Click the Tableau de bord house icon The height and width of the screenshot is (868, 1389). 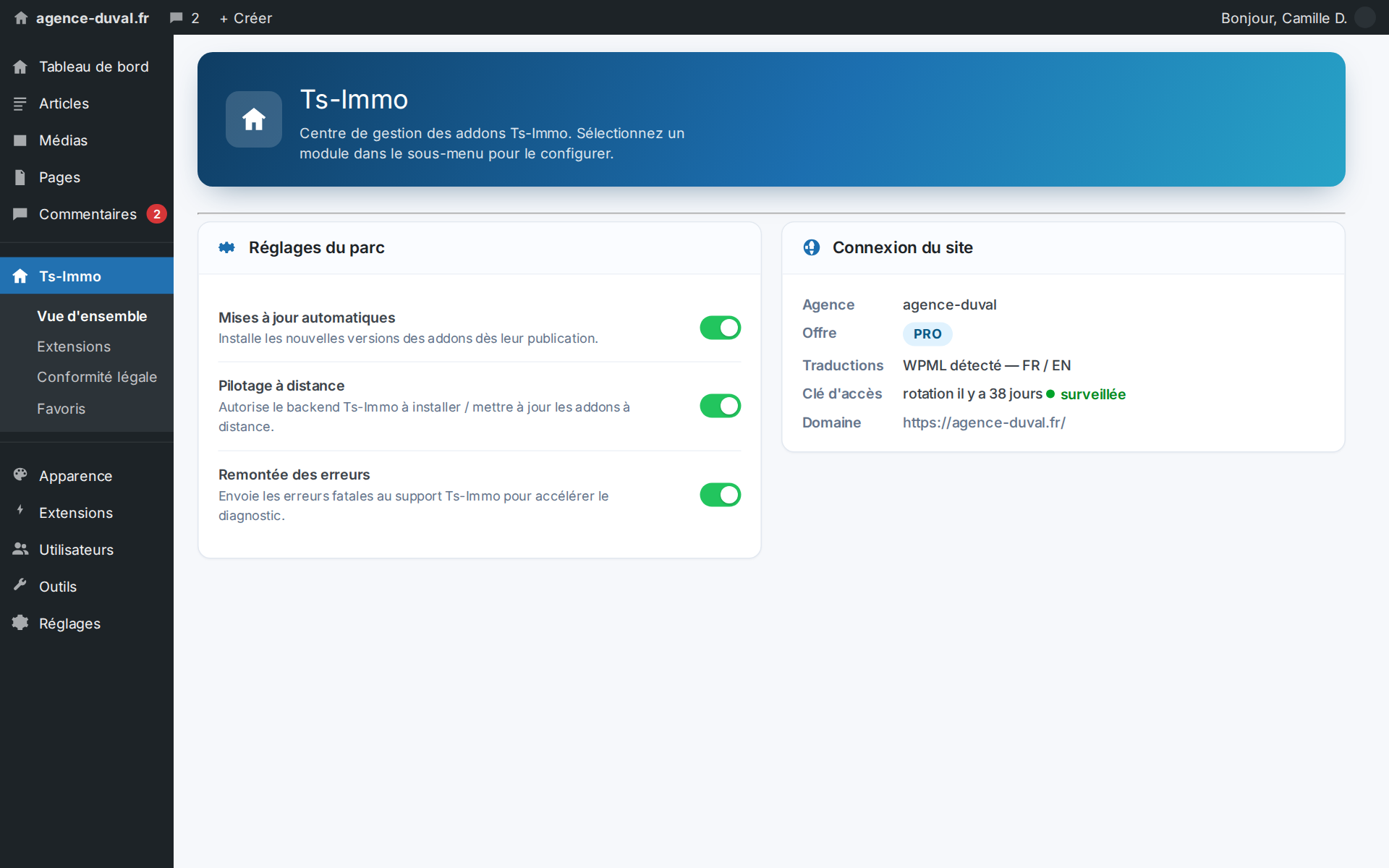pos(20,67)
